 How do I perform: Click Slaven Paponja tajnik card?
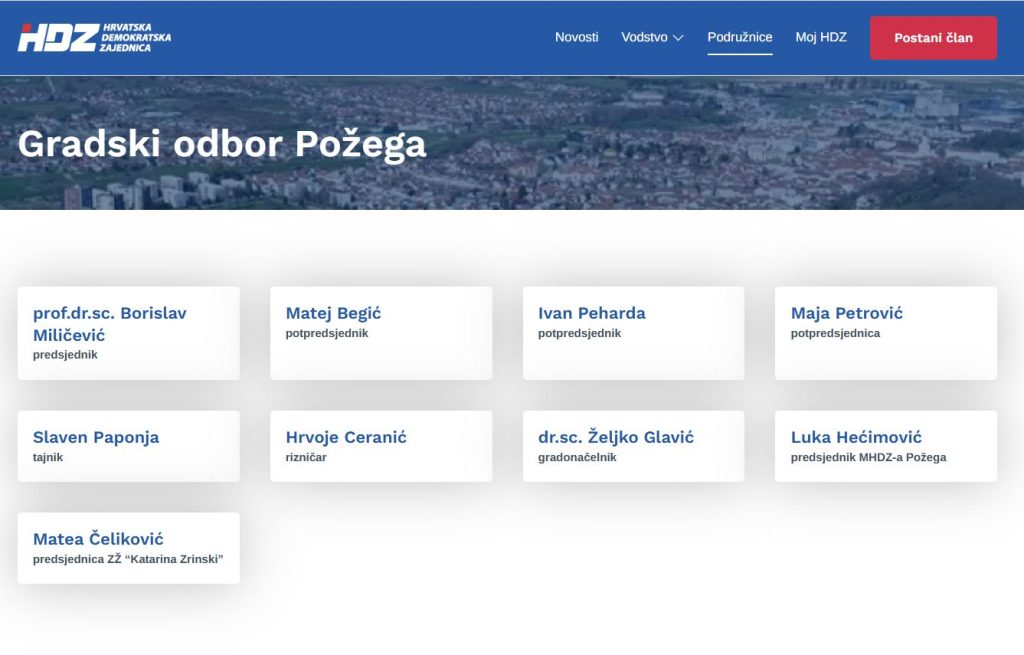click(129, 446)
